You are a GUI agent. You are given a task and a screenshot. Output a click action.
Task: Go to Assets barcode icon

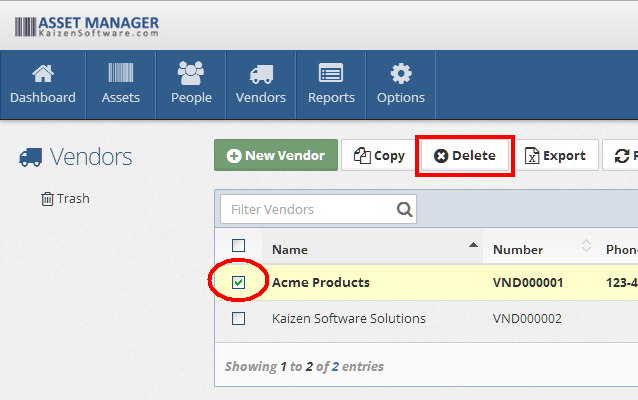click(121, 74)
